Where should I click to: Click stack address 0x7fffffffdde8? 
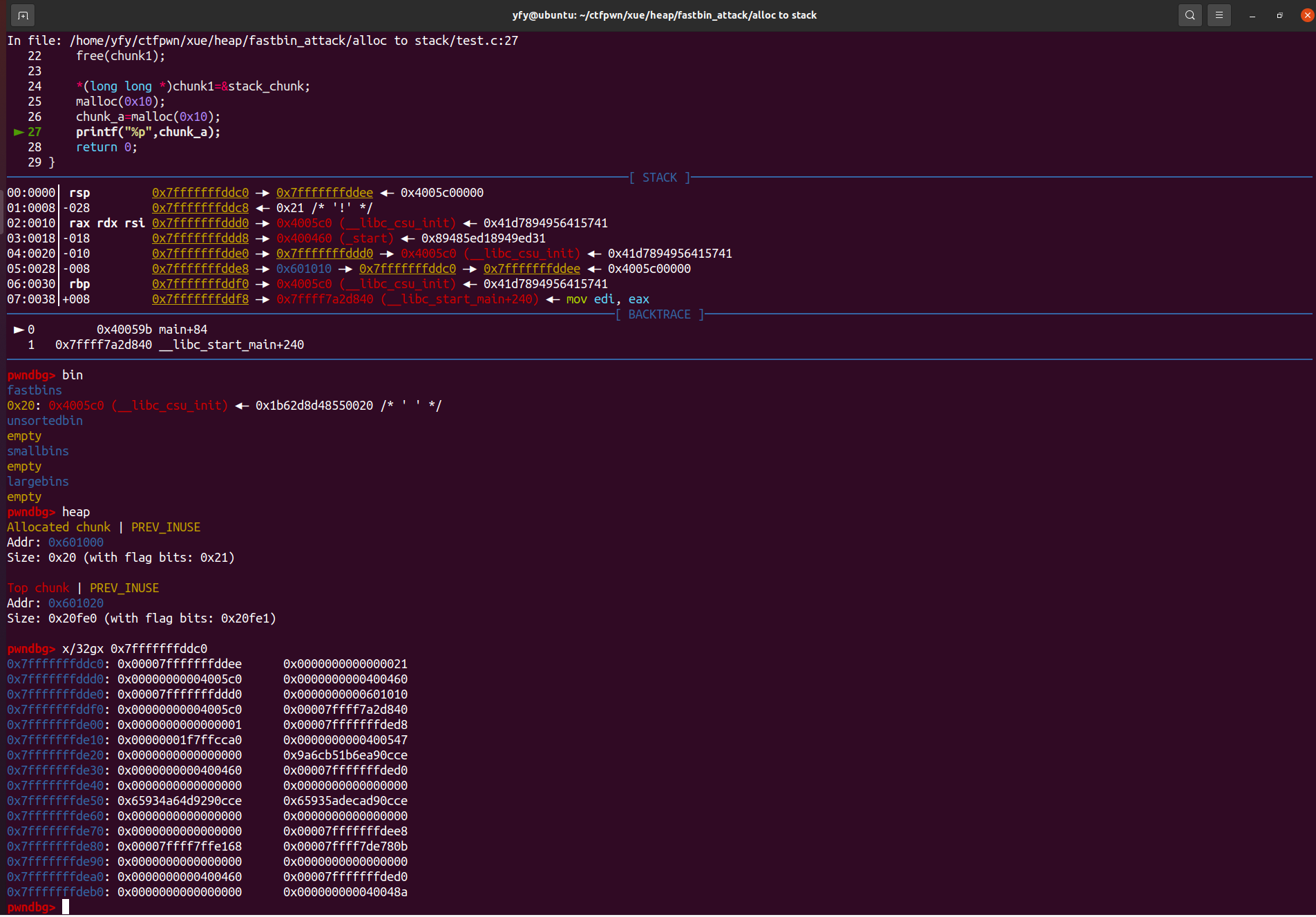(x=200, y=269)
